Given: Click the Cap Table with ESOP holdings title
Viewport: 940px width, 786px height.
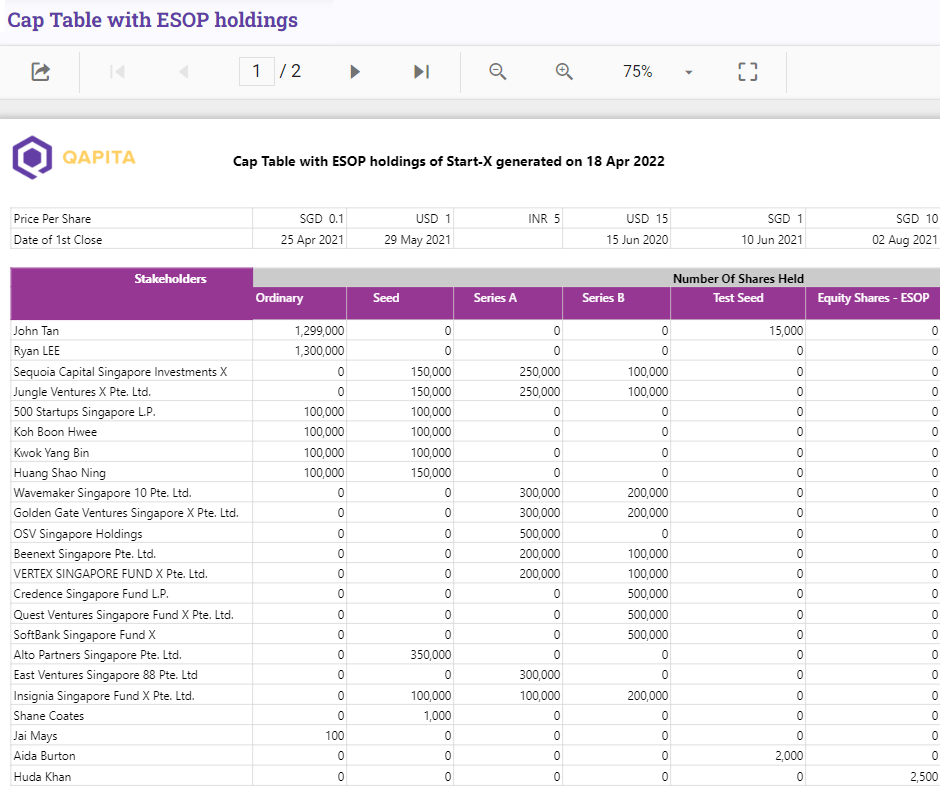Looking at the screenshot, I should (x=153, y=20).
